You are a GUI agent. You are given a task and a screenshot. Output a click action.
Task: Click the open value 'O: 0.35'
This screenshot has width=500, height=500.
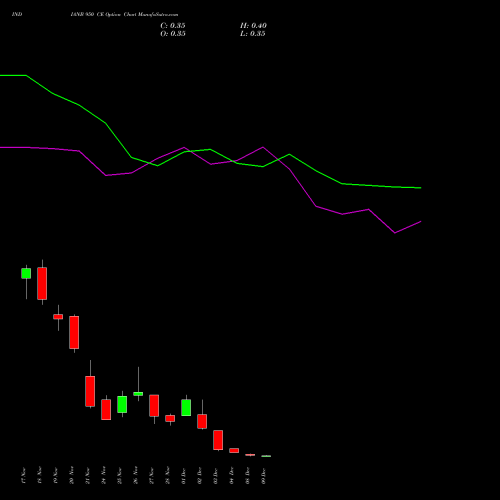pos(173,34)
